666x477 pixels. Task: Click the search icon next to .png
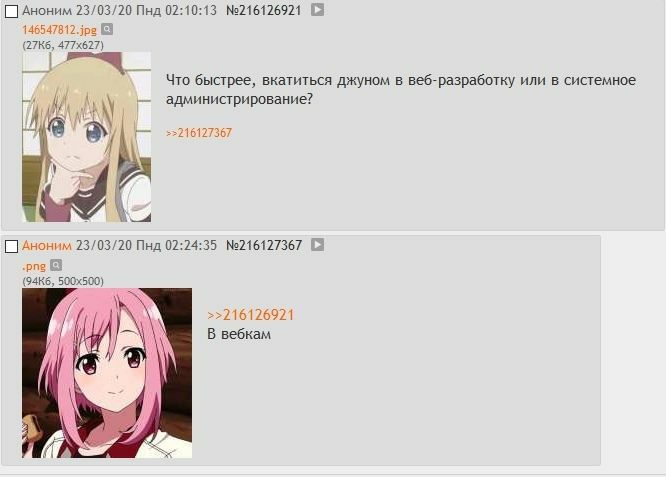[x=56, y=265]
